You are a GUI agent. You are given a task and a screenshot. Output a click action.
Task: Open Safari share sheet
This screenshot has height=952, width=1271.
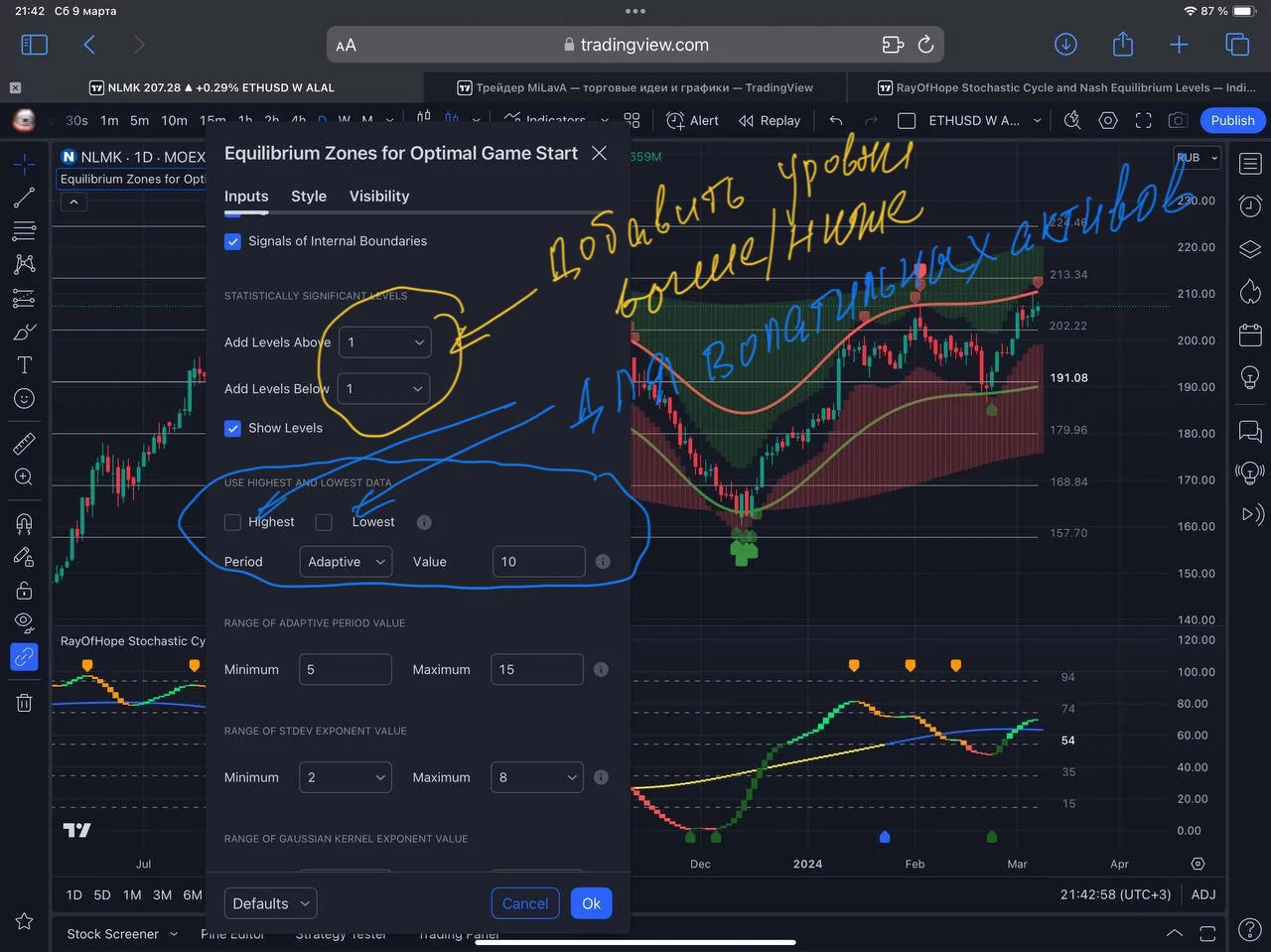point(1123,45)
